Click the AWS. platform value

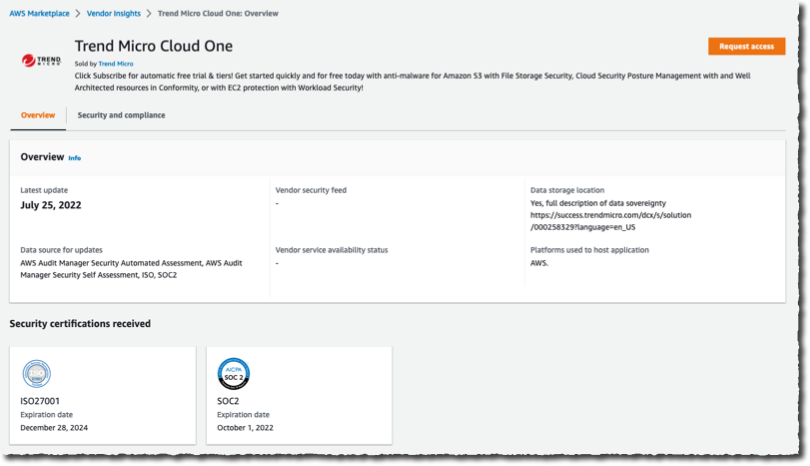point(539,263)
